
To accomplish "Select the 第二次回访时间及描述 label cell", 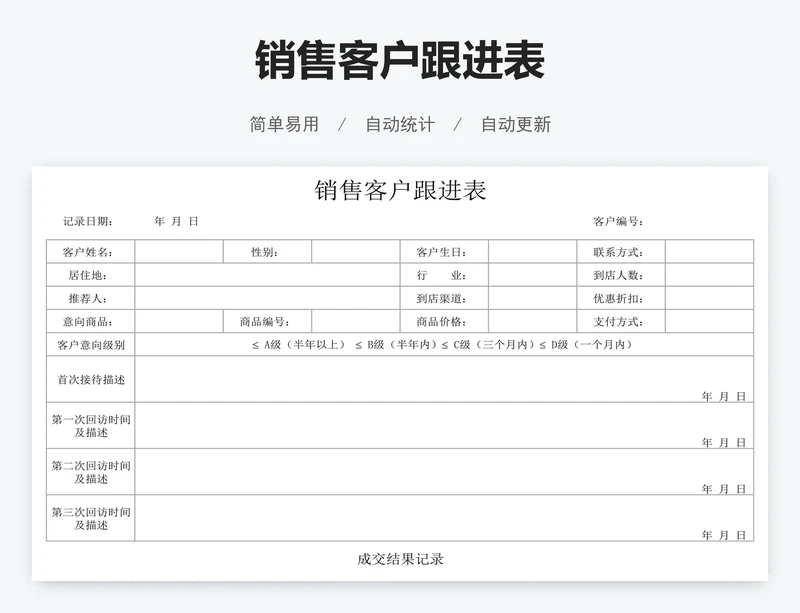I will [90, 472].
